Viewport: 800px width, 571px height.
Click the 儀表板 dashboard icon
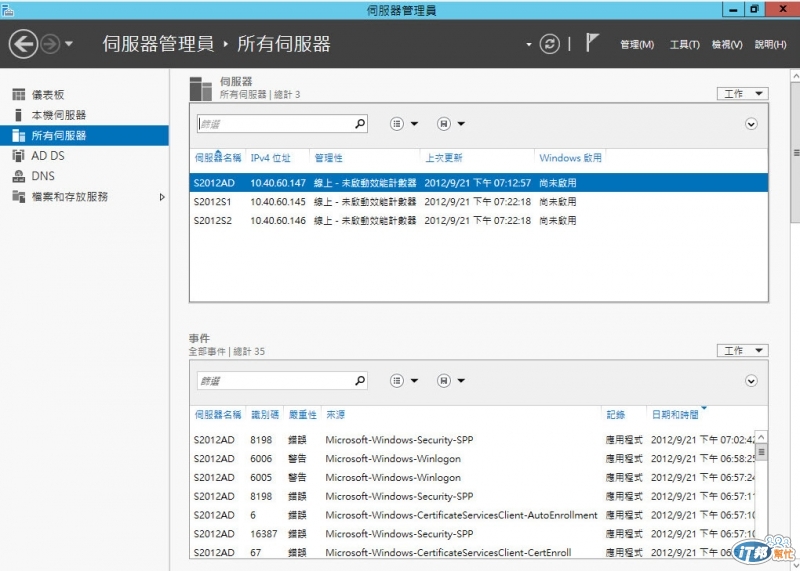pyautogui.click(x=18, y=94)
